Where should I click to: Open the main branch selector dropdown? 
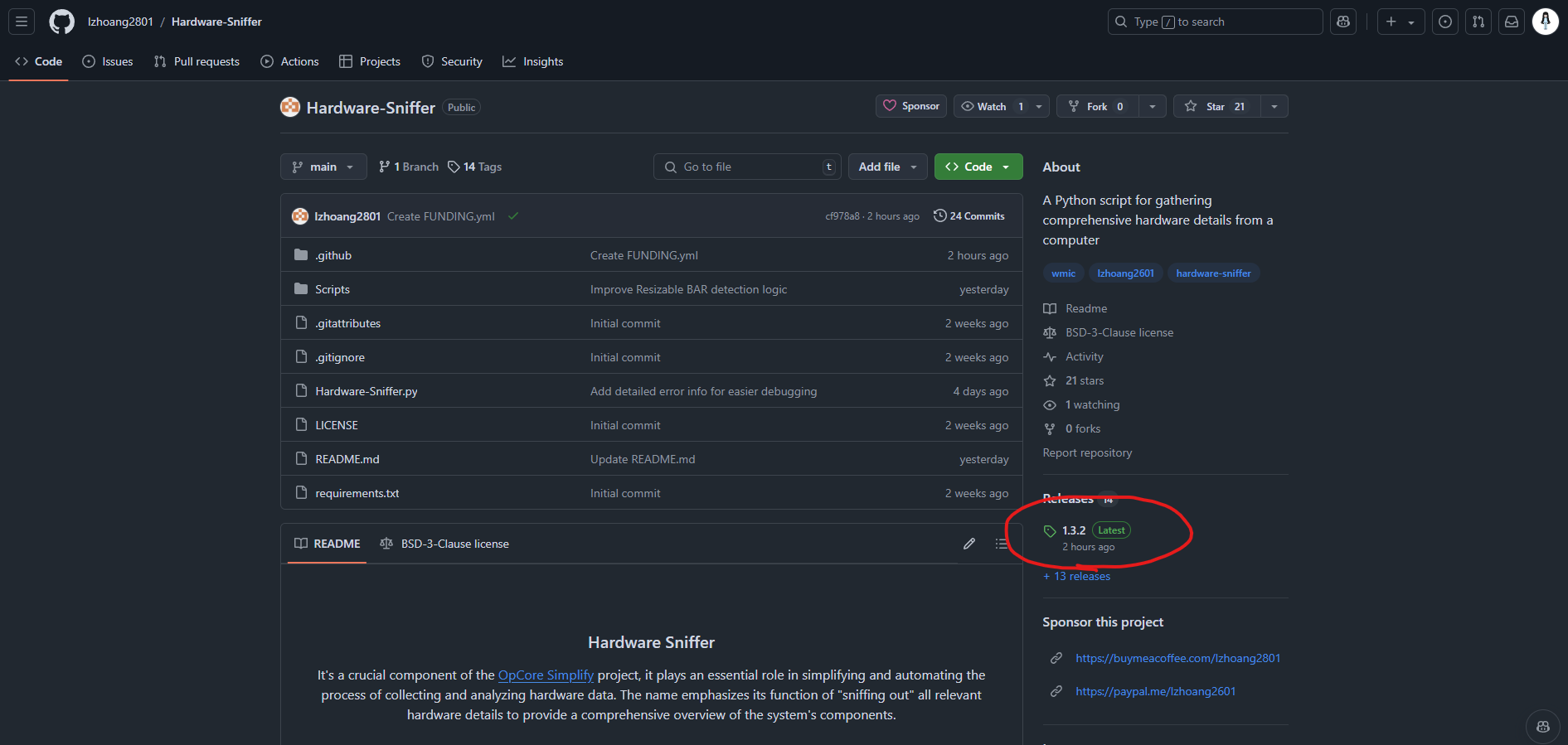coord(323,167)
